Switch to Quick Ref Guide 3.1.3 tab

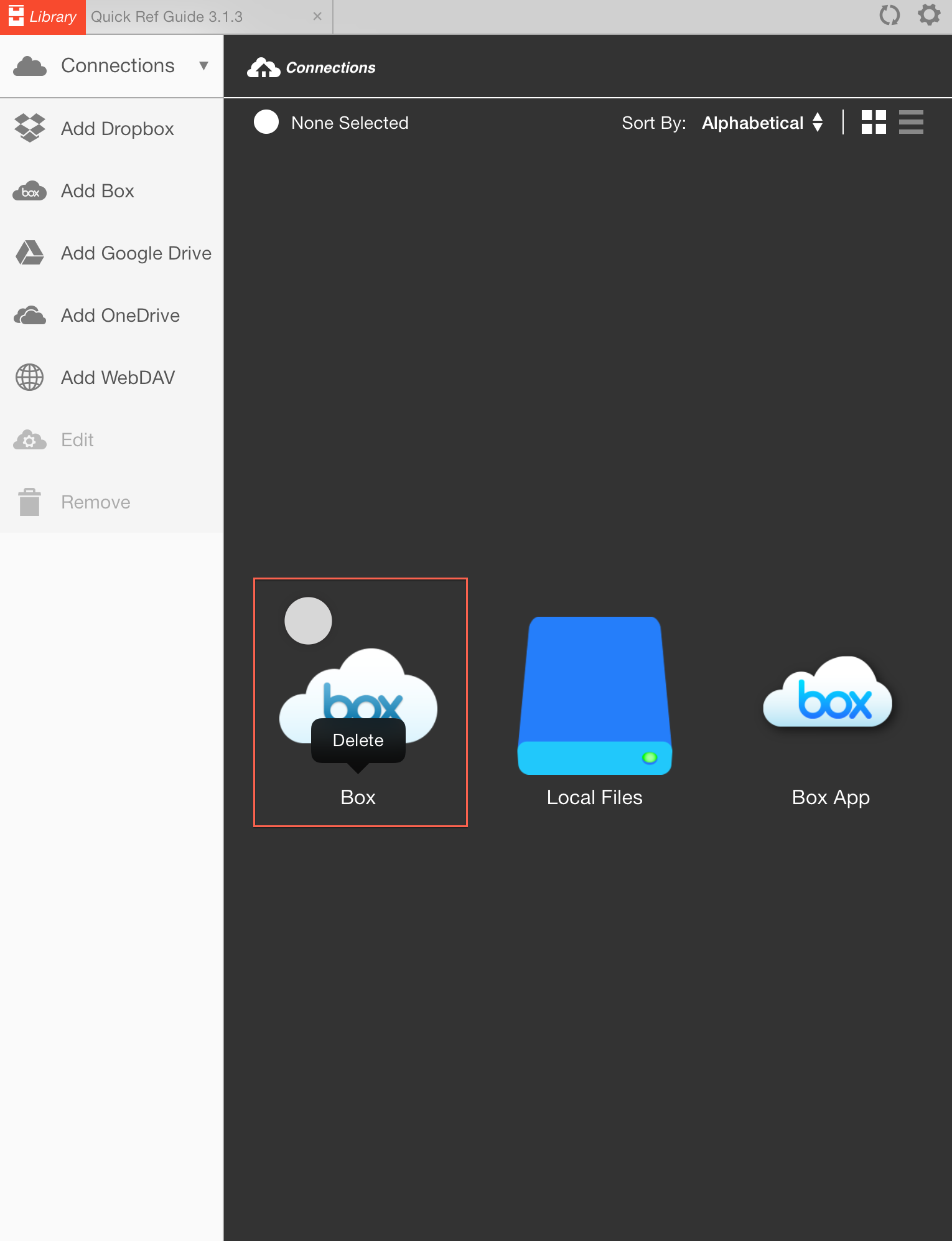(x=167, y=17)
